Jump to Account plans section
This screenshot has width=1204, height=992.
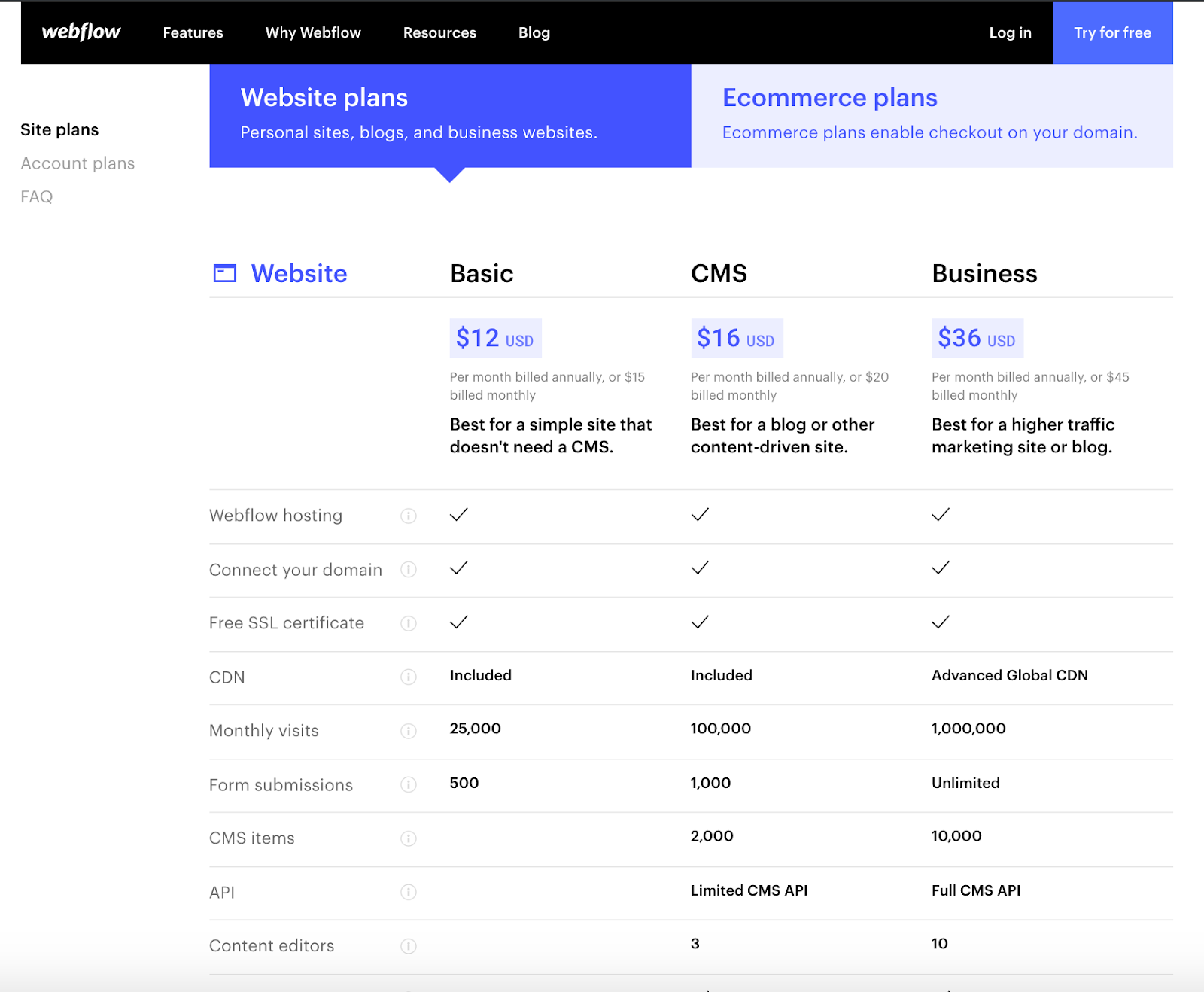78,163
